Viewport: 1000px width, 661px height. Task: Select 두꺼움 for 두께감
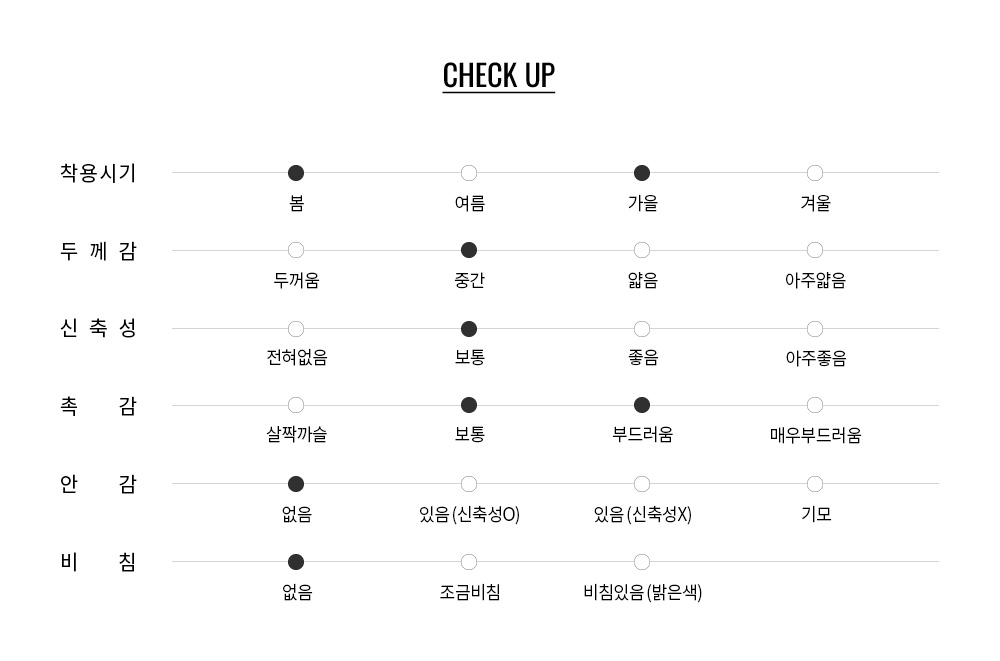(296, 250)
